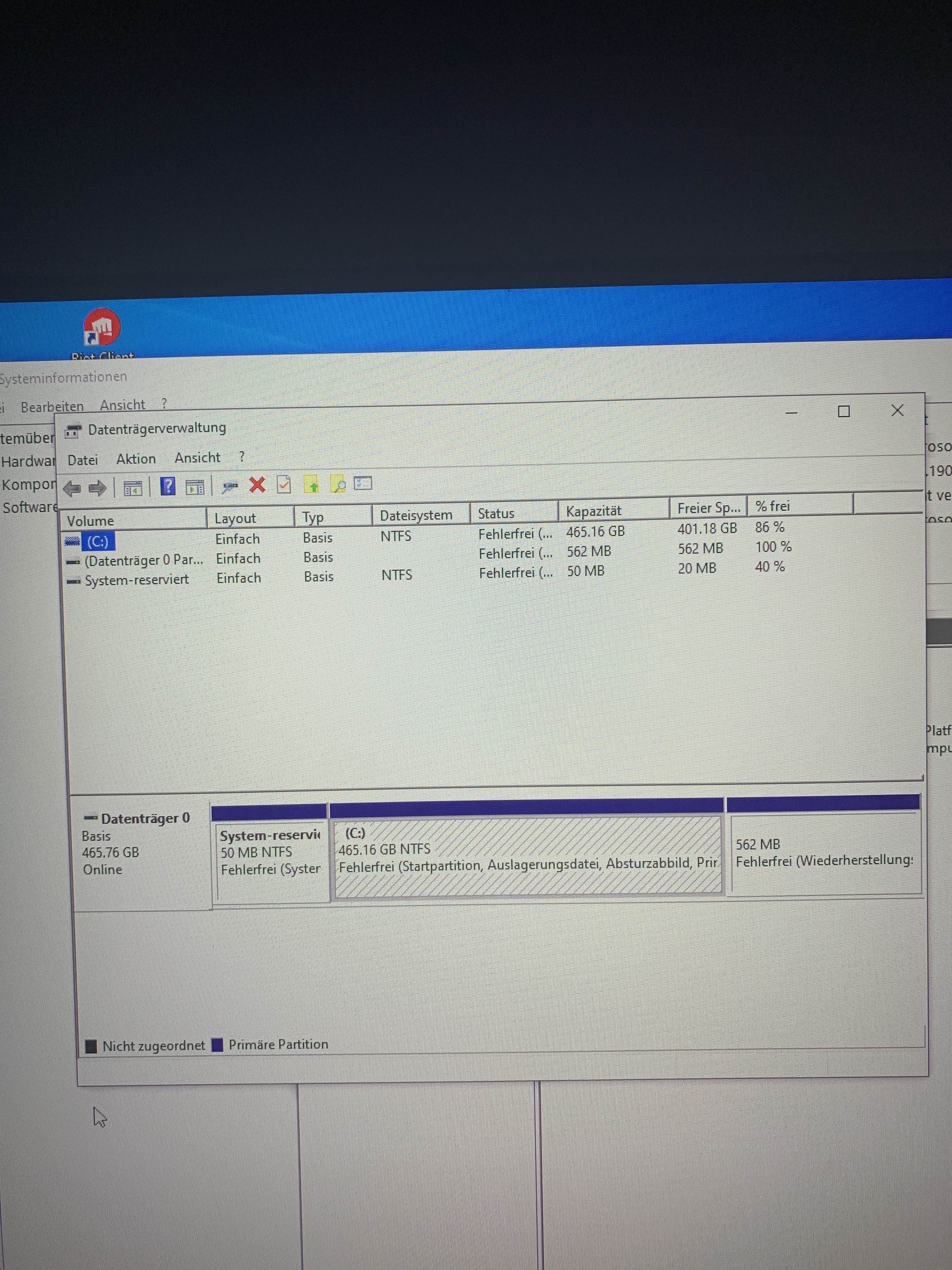Sort by the Kapazität column header
Screen dimensions: 952x1270
pos(594,511)
